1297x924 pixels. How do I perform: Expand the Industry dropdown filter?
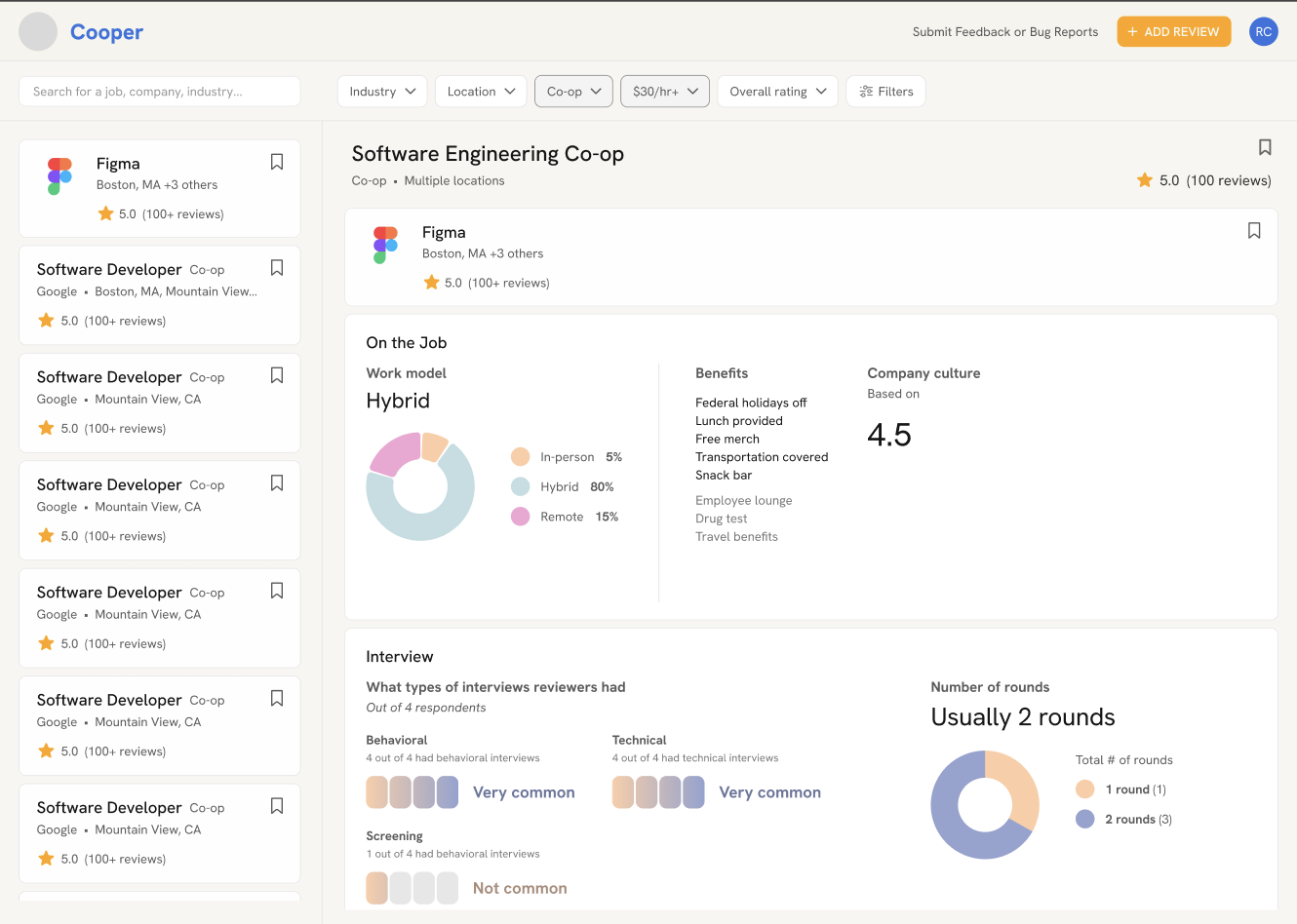(x=382, y=92)
